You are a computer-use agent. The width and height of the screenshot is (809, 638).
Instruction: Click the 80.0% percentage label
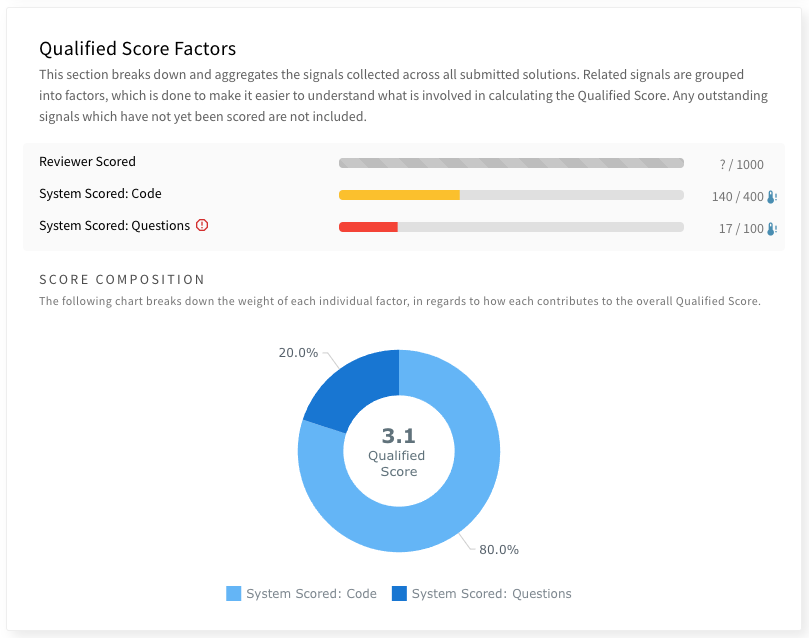497,549
